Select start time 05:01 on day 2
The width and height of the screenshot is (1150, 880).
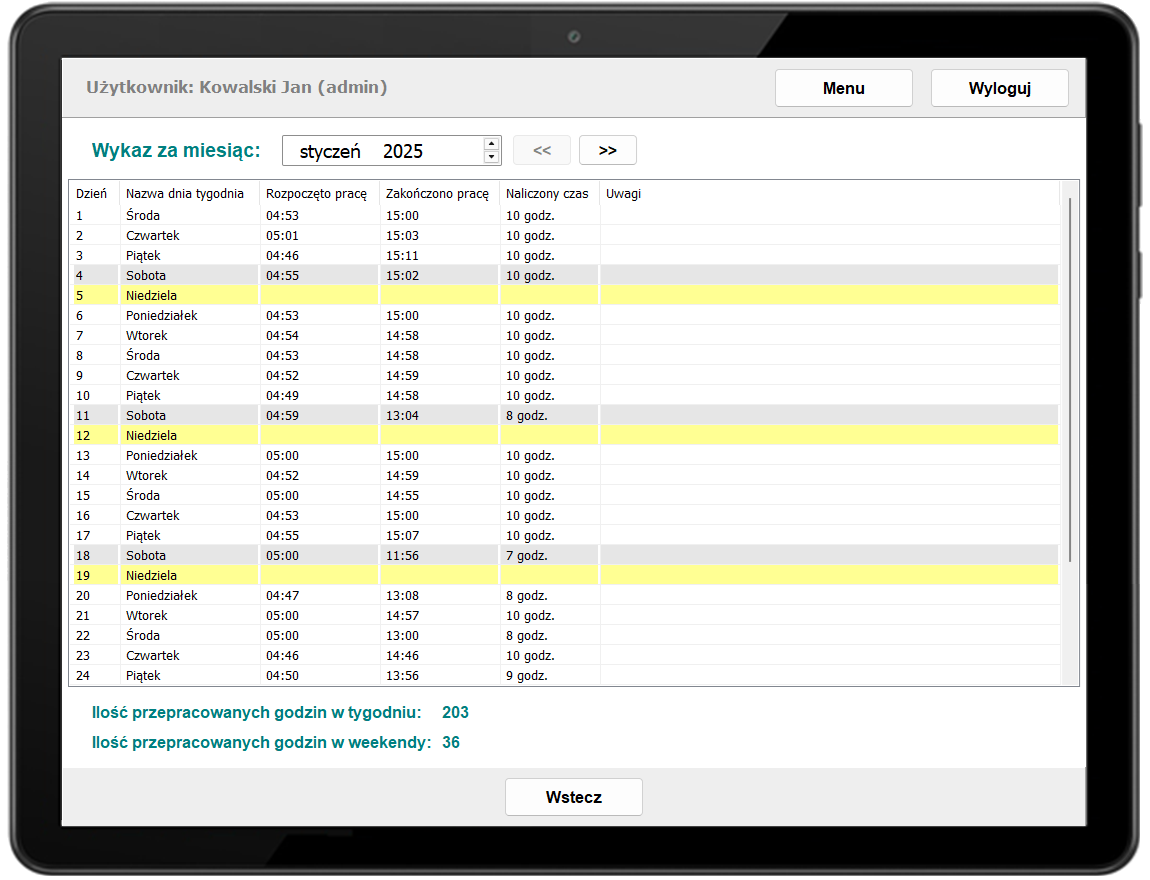[282, 235]
